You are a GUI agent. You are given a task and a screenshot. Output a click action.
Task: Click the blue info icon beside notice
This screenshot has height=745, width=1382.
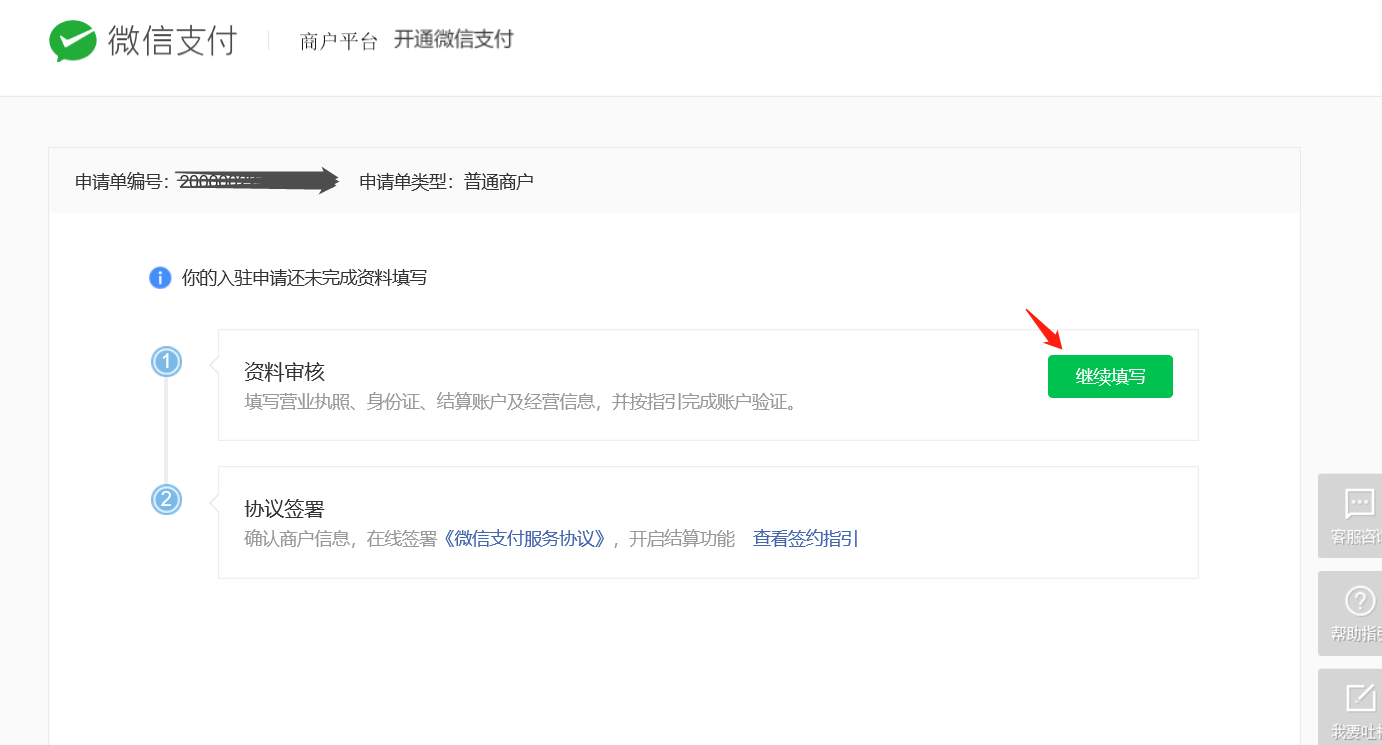160,277
